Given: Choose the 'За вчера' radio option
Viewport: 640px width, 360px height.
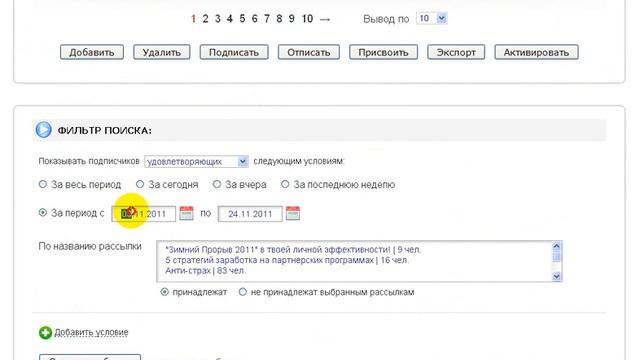Looking at the screenshot, I should click(x=217, y=184).
